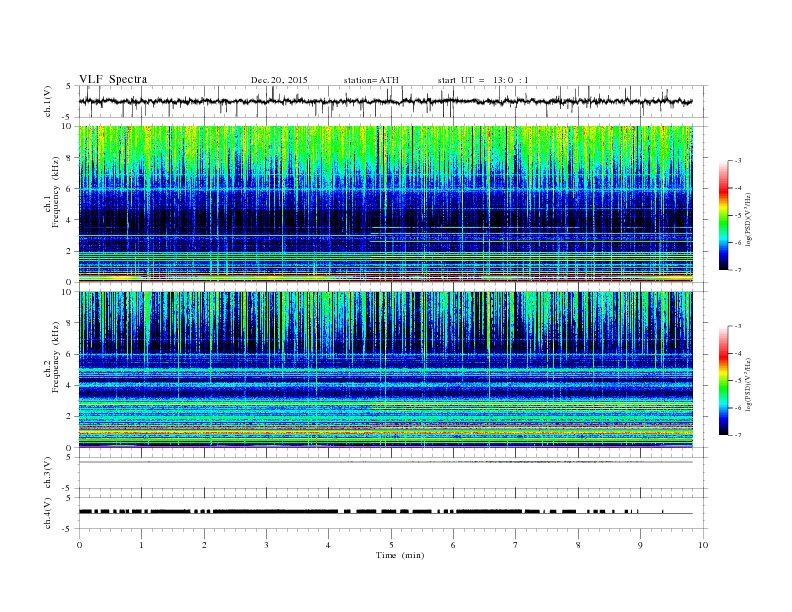
Task: Click the time axis tick label "1"
Action: coord(142,545)
